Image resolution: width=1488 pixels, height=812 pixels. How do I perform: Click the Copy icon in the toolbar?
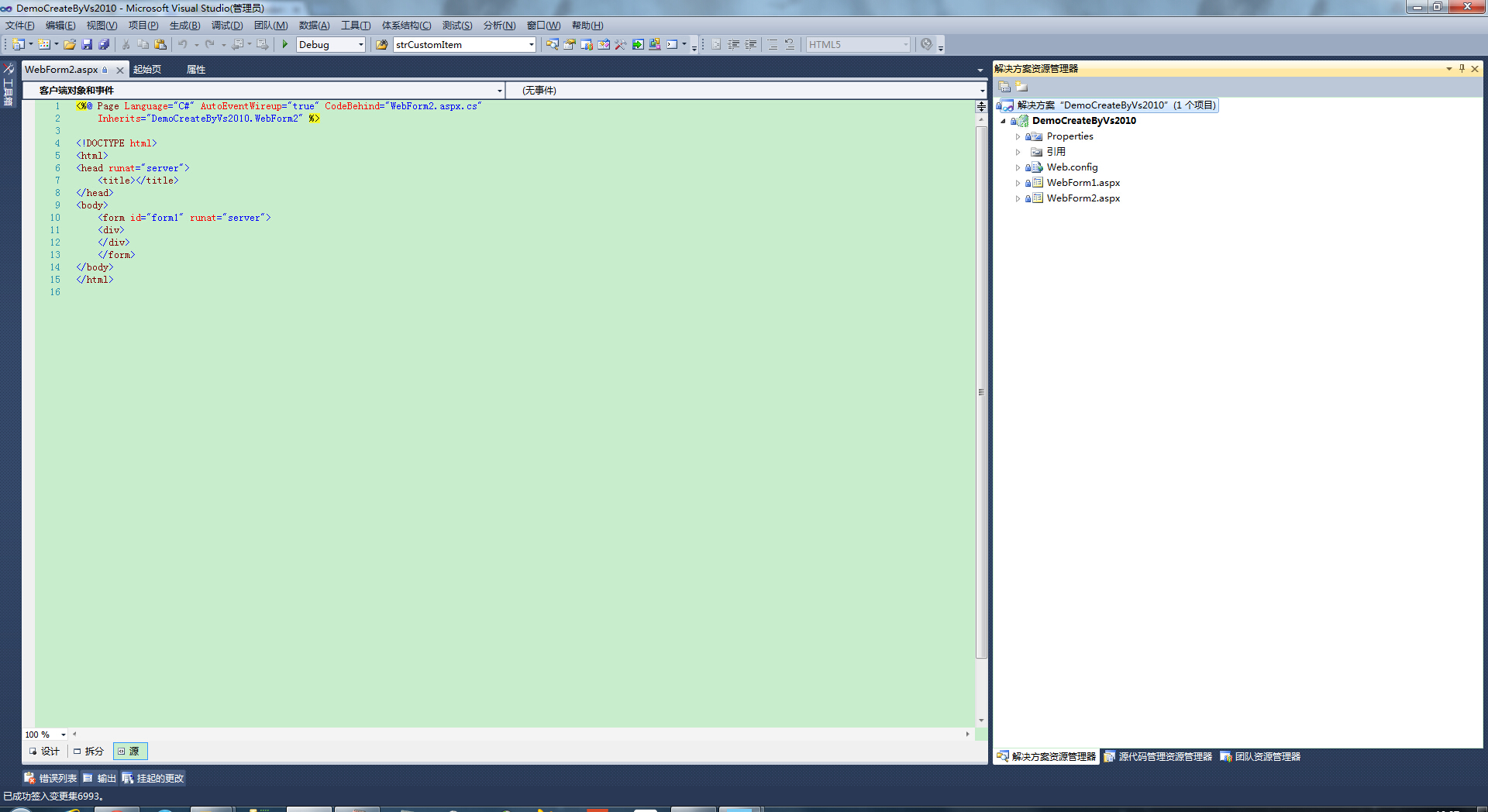coord(143,44)
